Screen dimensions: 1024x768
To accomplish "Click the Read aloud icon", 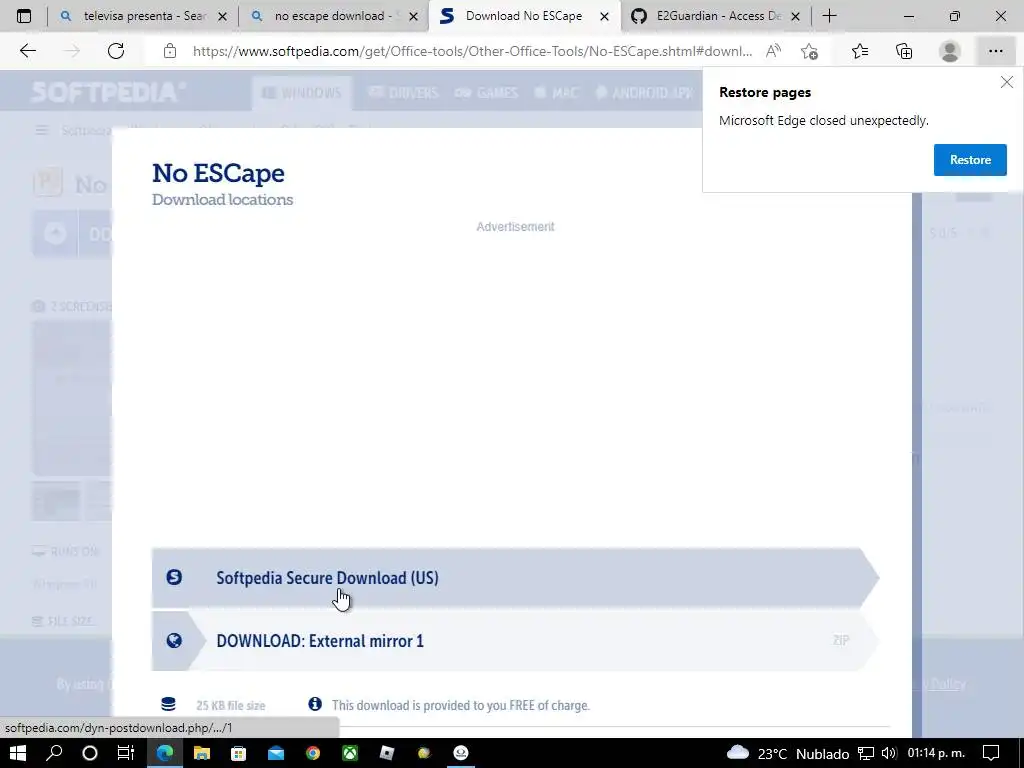I will [773, 51].
